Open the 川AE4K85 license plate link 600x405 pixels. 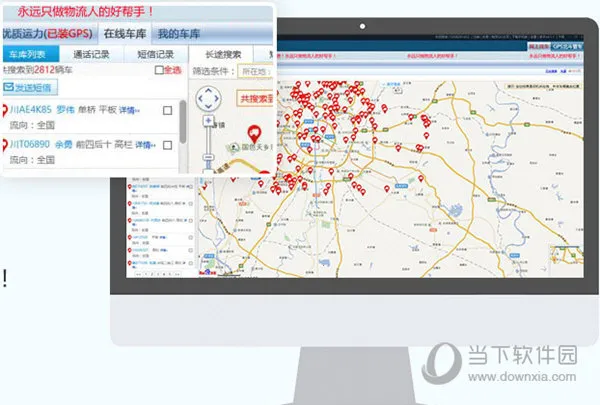tap(31, 108)
